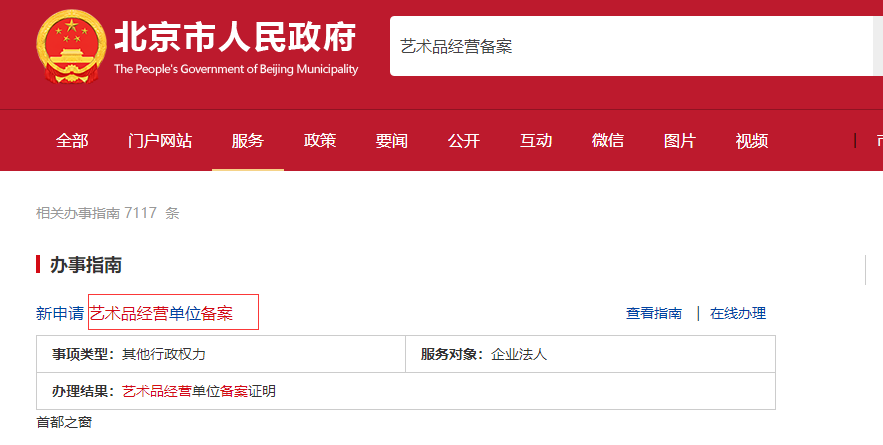Click 在线办理 to apply online
The image size is (883, 445).
click(x=738, y=314)
